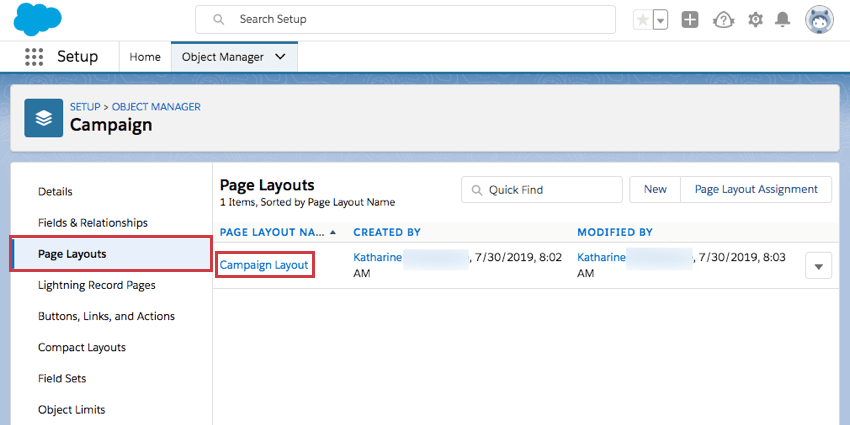Click the Page Layouts heading
The height and width of the screenshot is (425, 850).
tap(267, 185)
